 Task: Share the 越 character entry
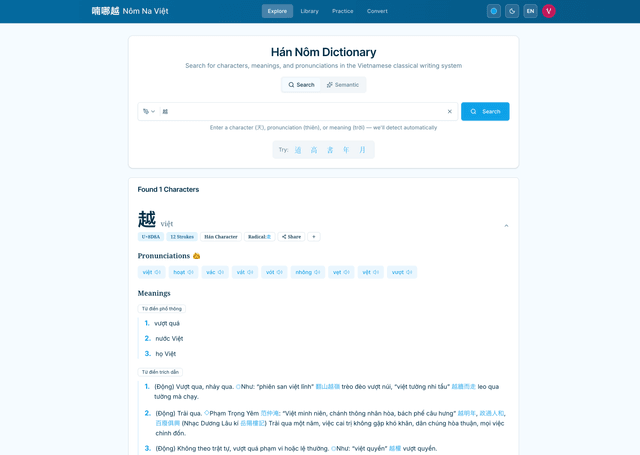coord(291,237)
